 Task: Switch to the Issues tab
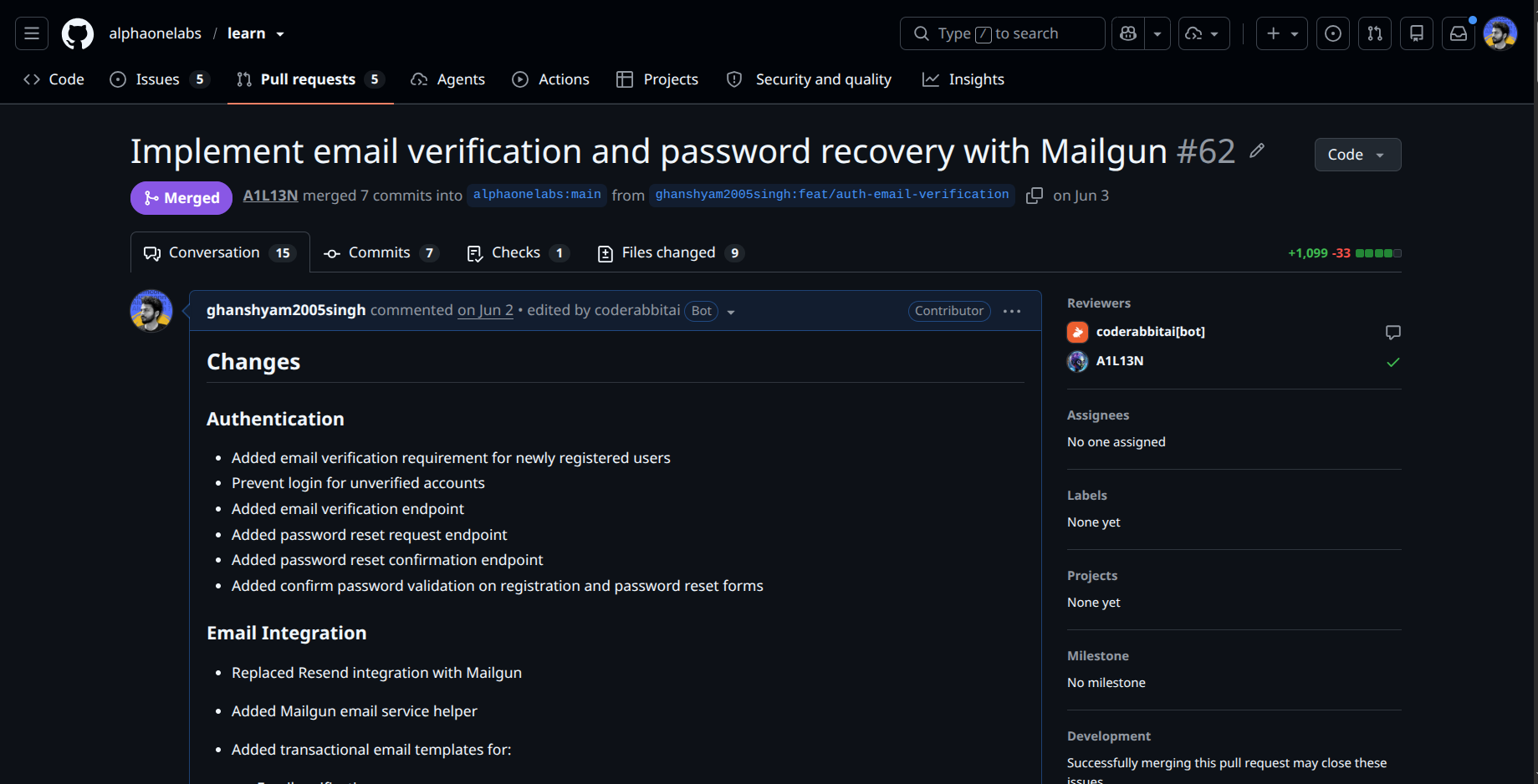159,79
